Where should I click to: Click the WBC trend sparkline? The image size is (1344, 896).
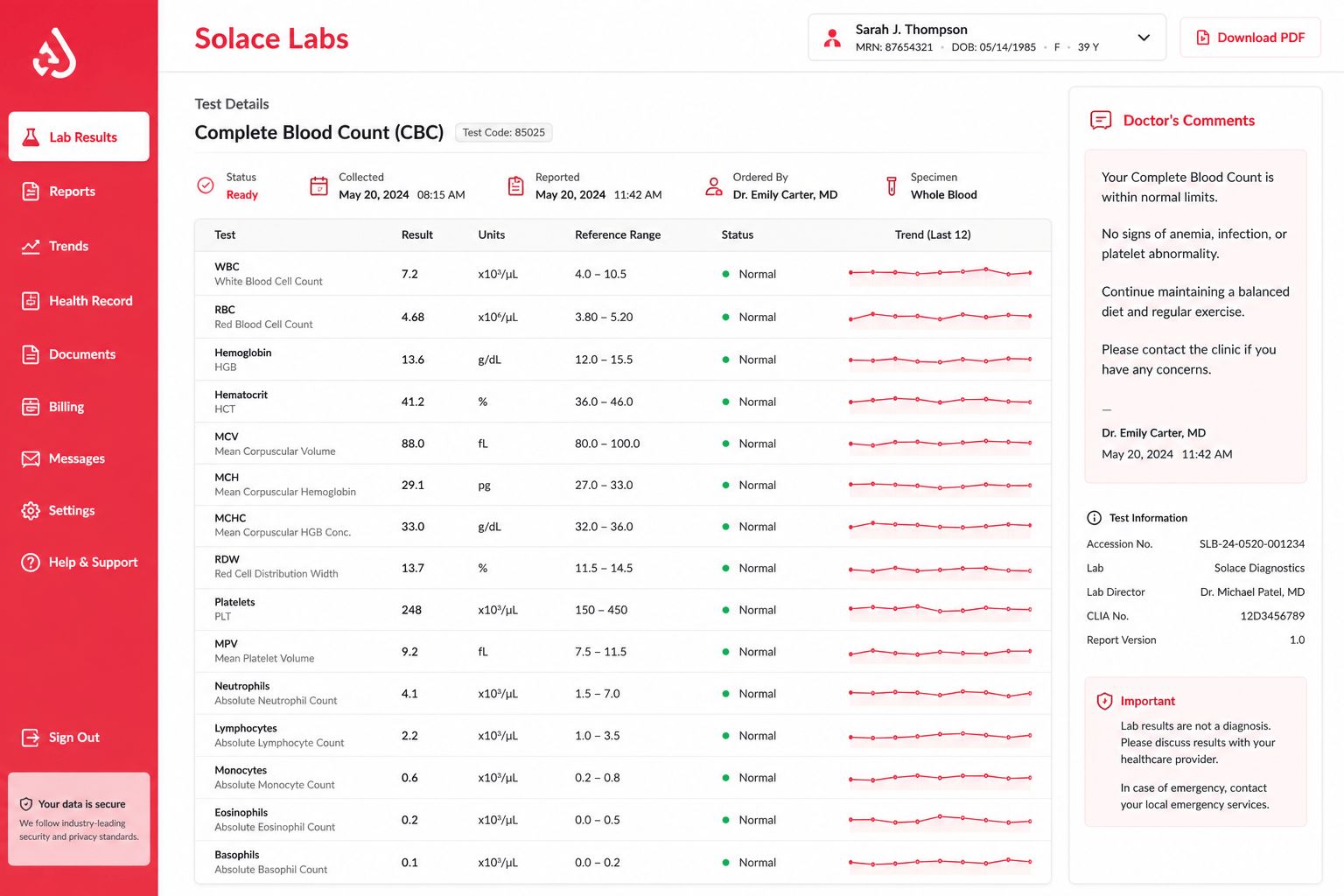pos(940,274)
